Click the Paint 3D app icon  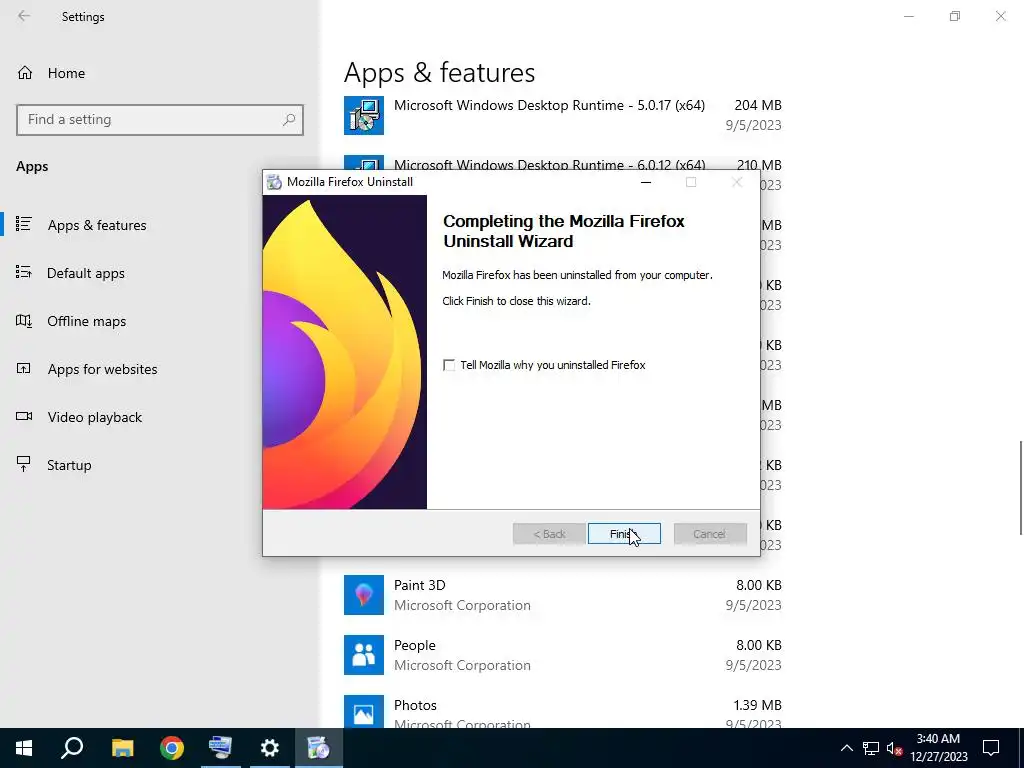[x=364, y=595]
